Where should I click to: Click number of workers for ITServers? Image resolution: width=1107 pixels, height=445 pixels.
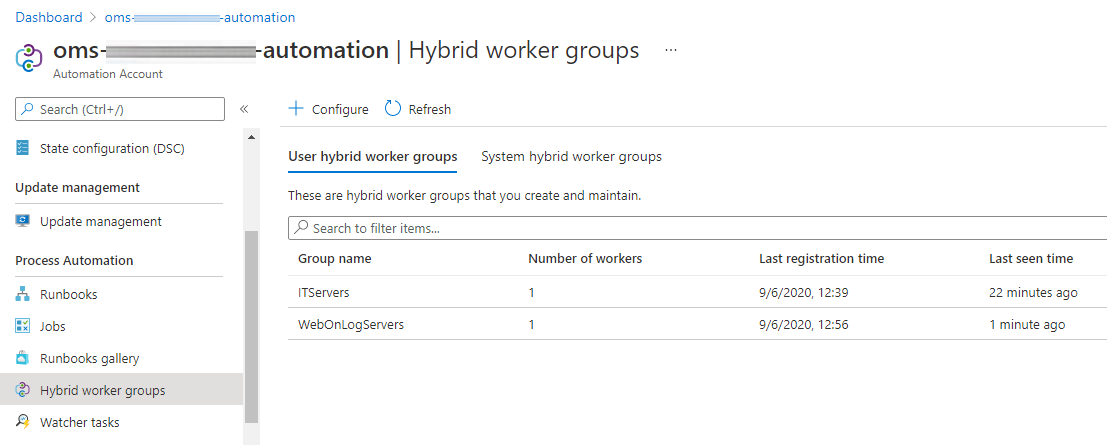point(532,292)
